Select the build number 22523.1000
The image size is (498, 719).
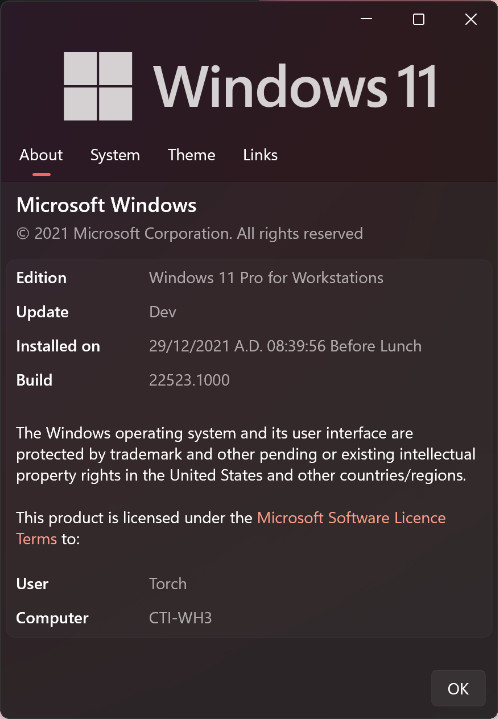coord(189,380)
